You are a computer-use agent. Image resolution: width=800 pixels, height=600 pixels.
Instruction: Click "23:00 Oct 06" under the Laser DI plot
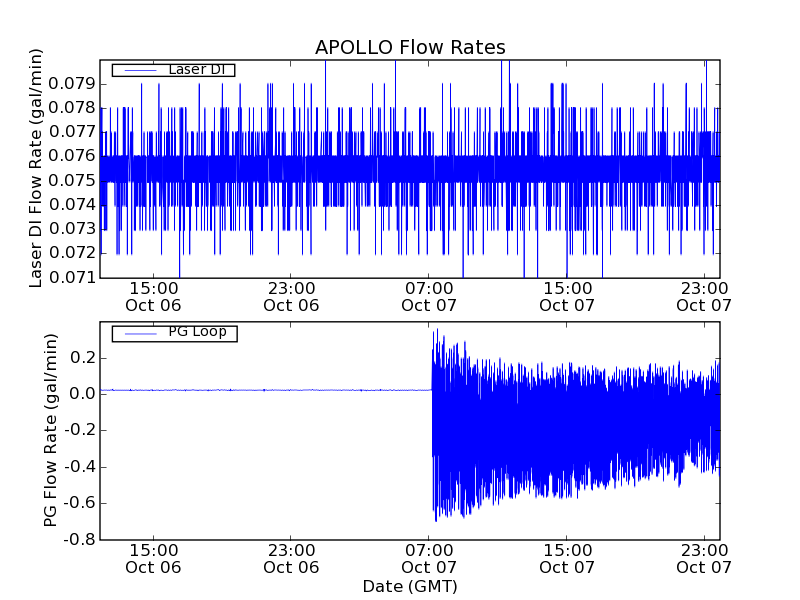291,297
